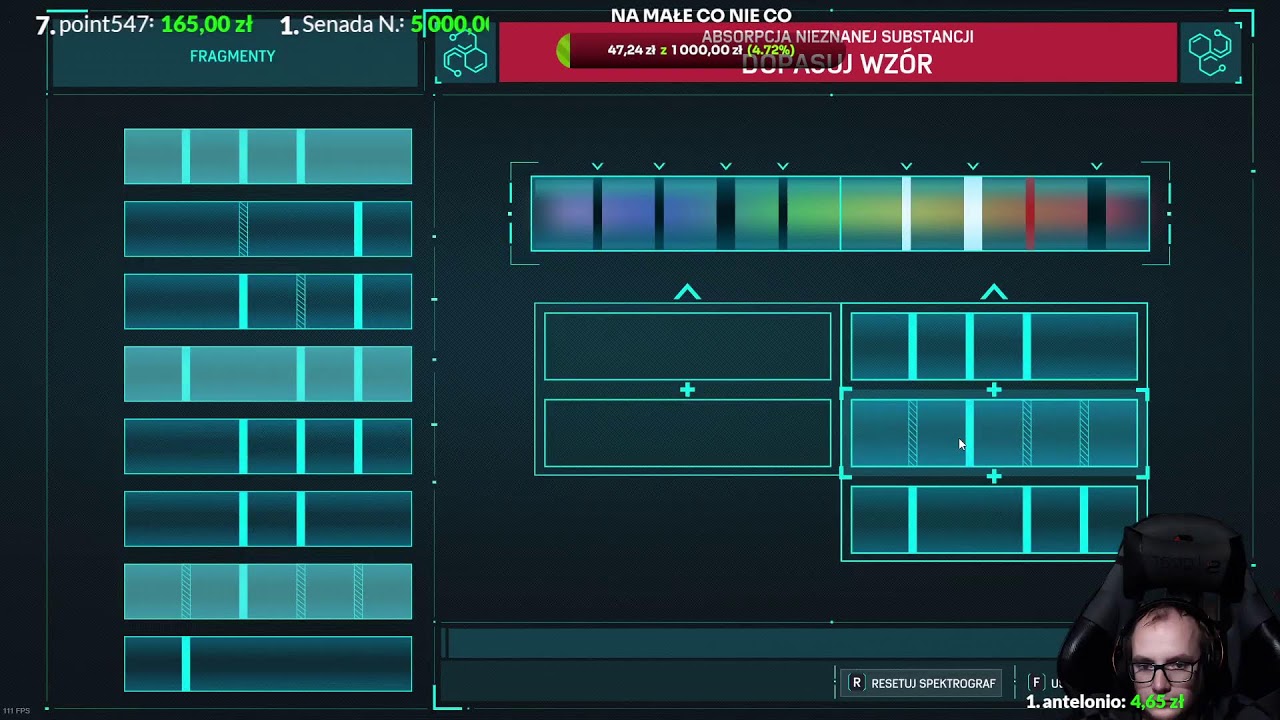Click the plus icon between the two empty slots
Image resolution: width=1280 pixels, height=720 pixels.
pyautogui.click(x=687, y=390)
